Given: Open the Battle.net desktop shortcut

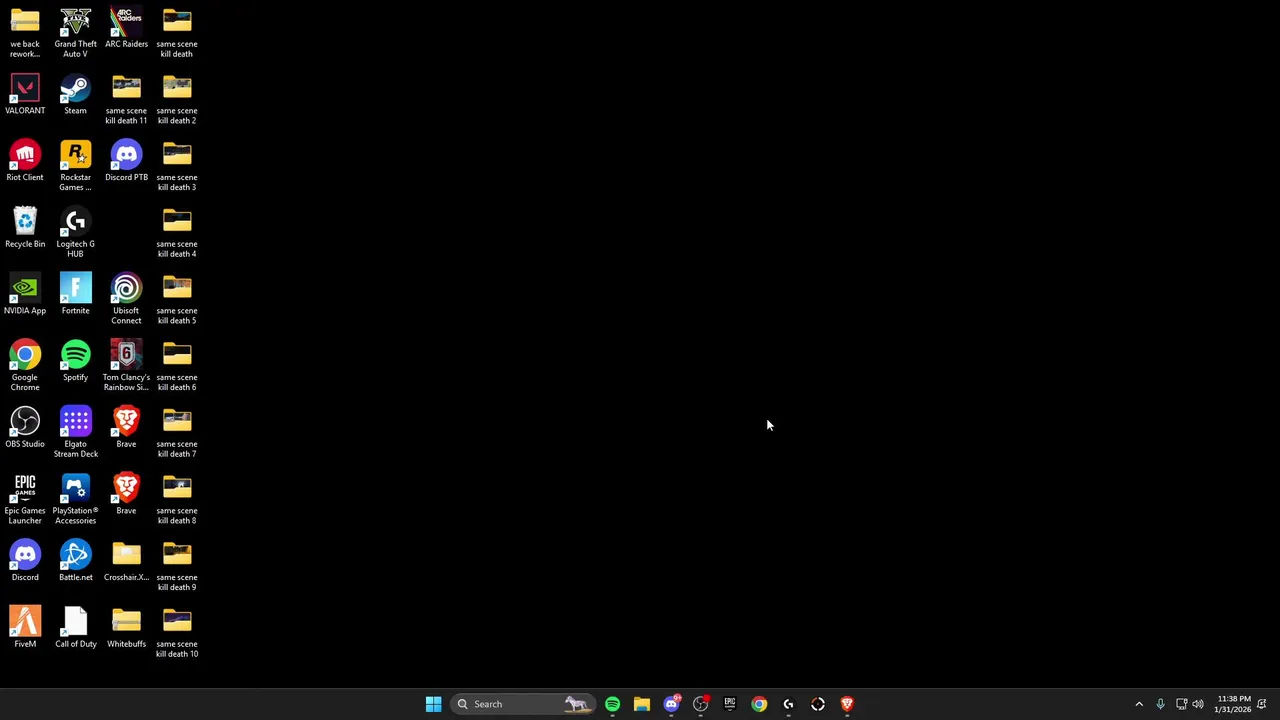Looking at the screenshot, I should 75,561.
